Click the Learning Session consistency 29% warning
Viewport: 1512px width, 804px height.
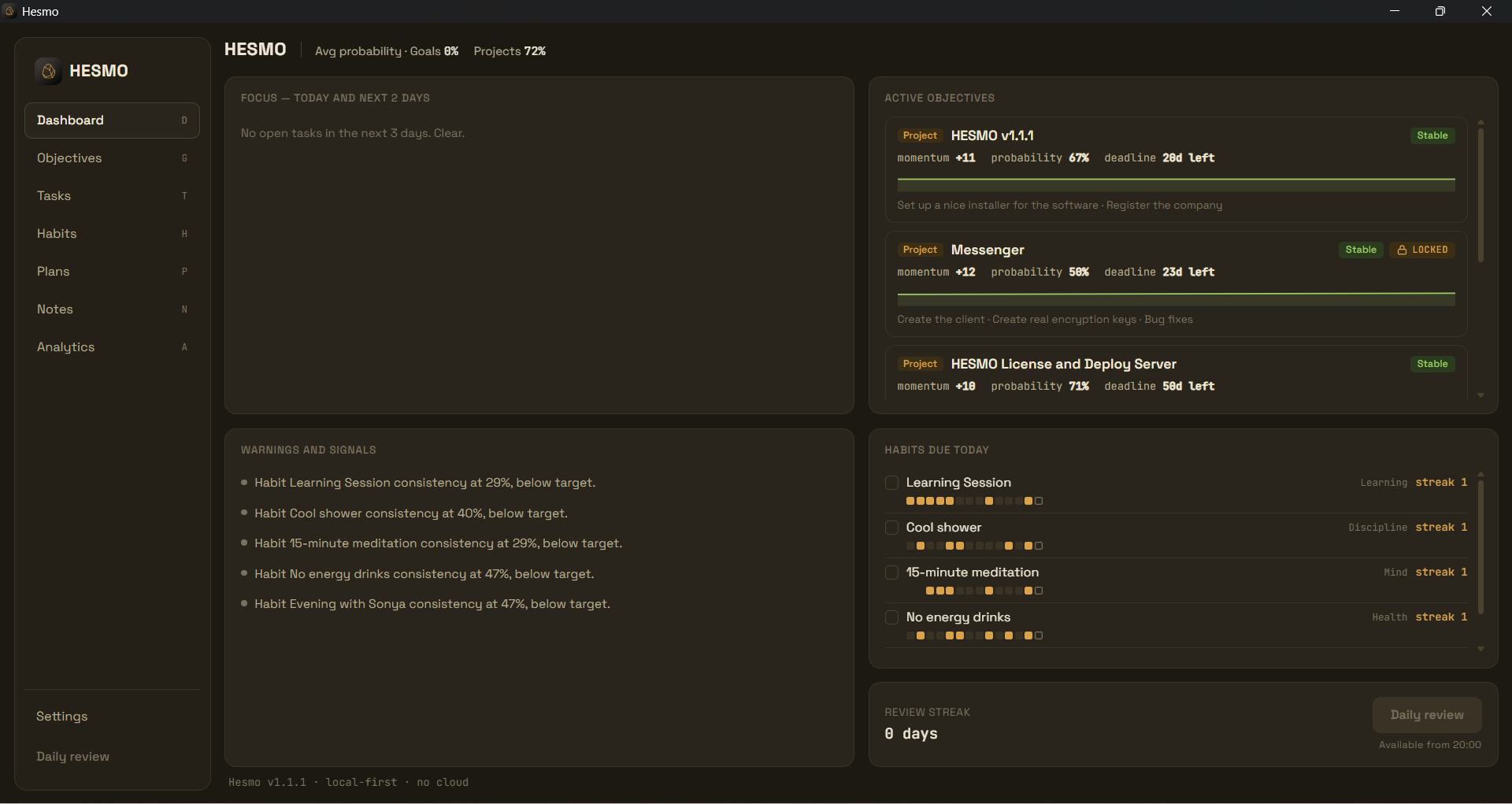424,483
